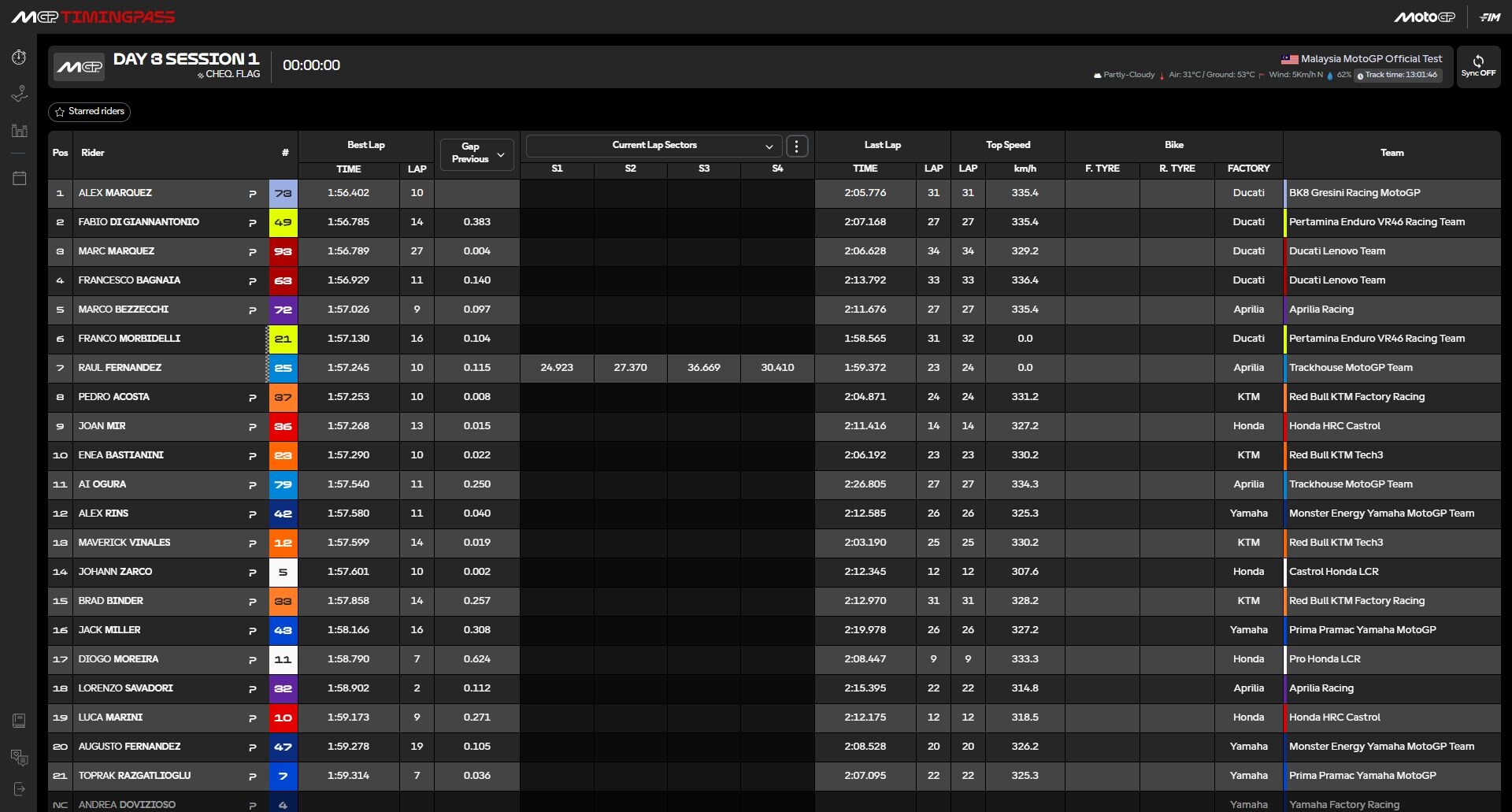Open the track map icon in sidebar
This screenshot has width=1512, height=812.
coord(19,95)
